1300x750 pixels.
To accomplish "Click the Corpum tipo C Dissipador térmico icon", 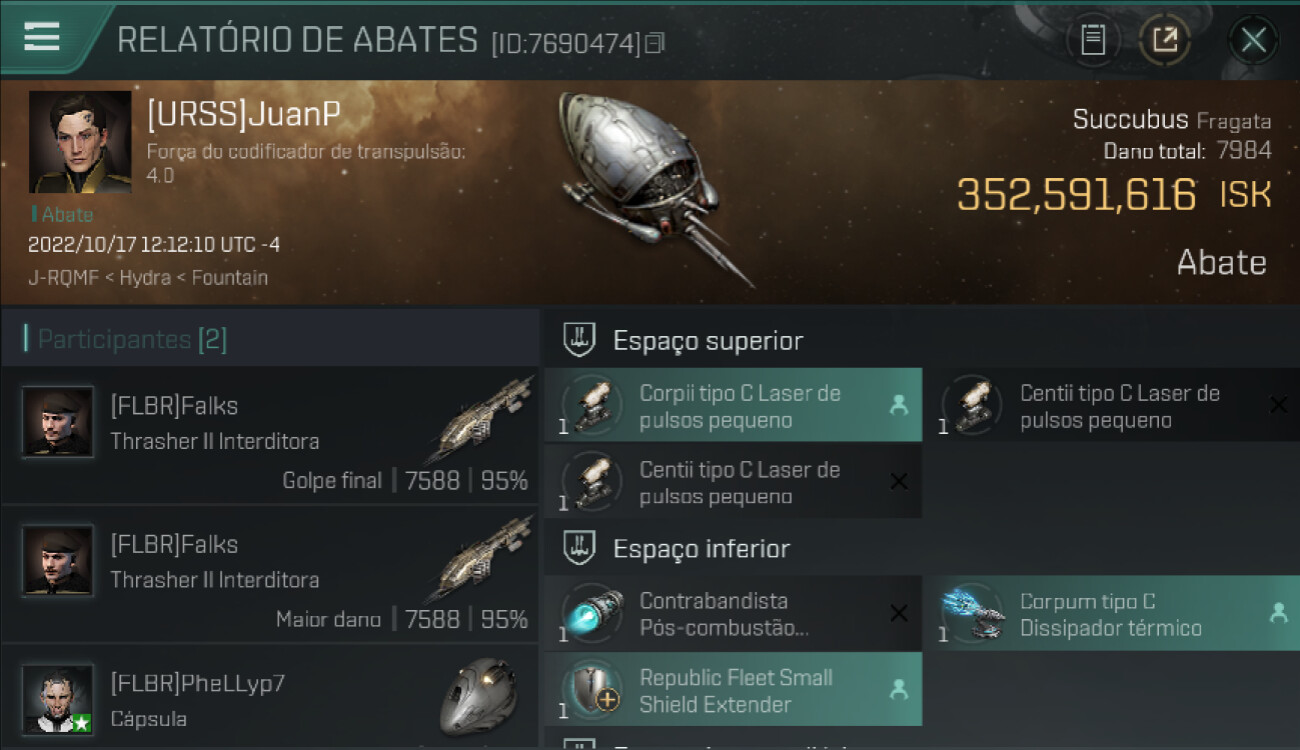I will point(973,613).
